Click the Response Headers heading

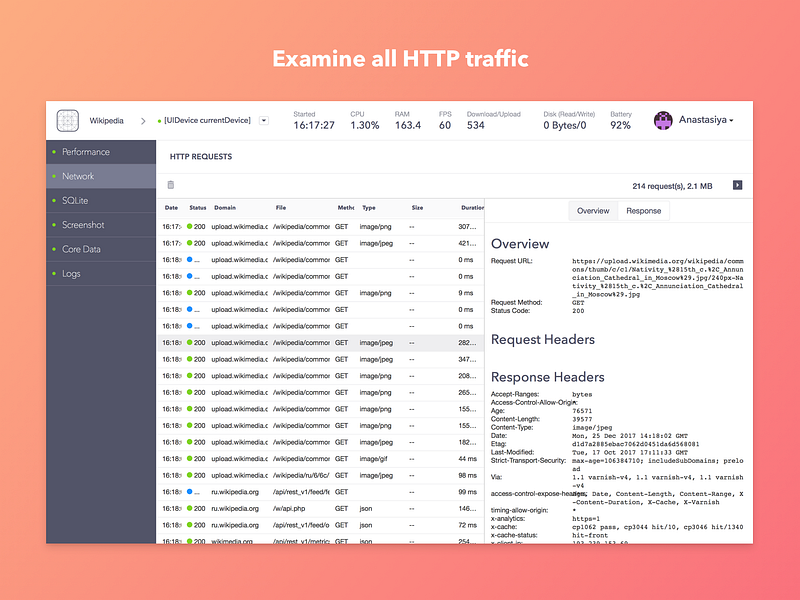[547, 377]
